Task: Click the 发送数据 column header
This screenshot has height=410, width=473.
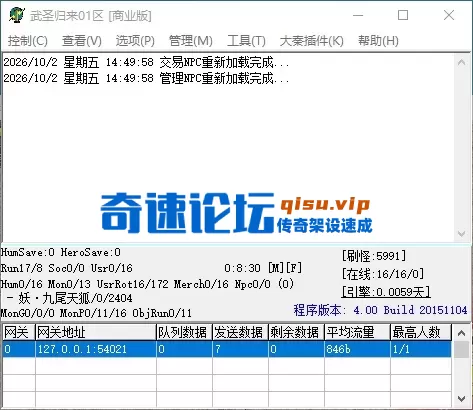Action: 240,333
